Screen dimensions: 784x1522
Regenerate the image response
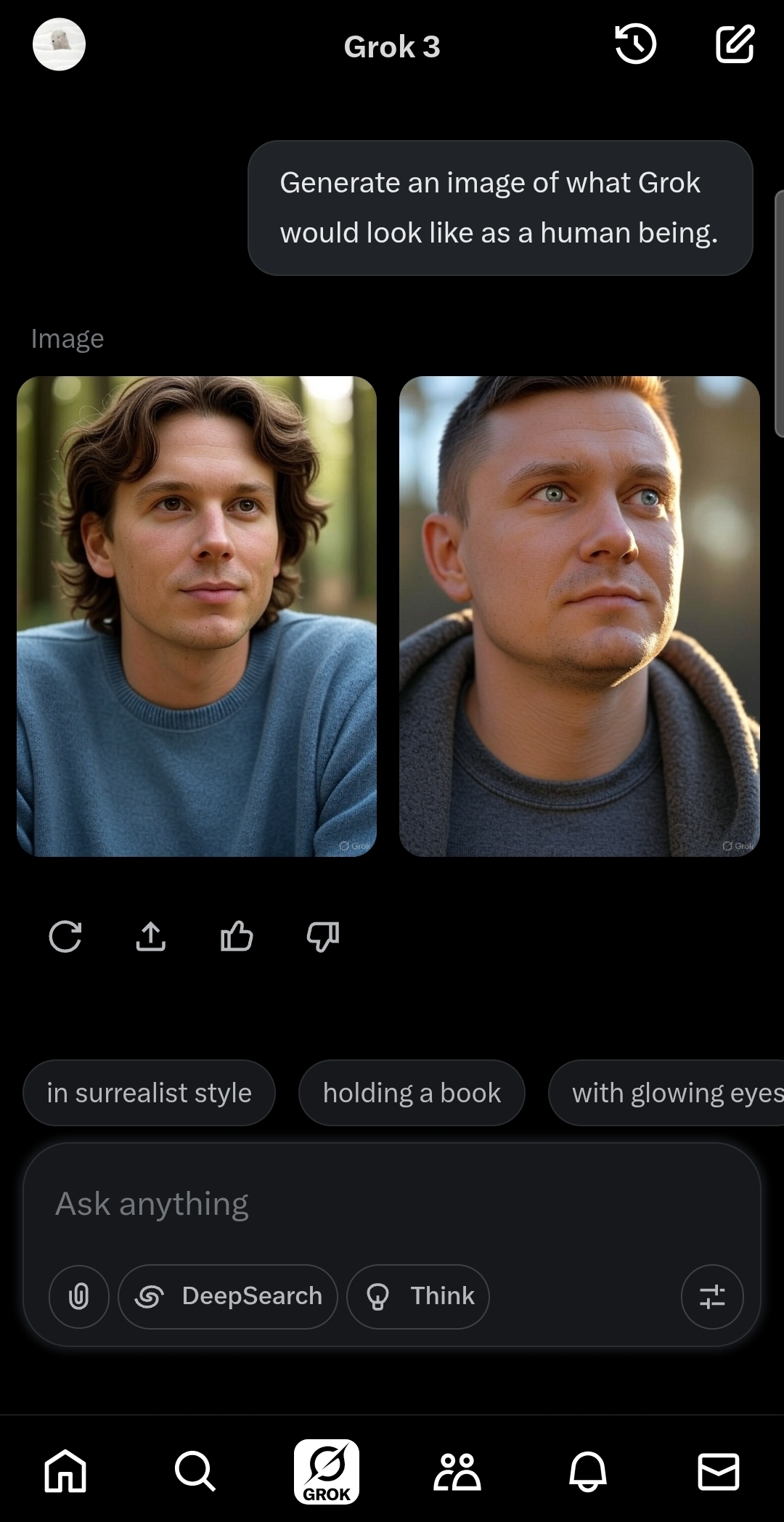65,936
